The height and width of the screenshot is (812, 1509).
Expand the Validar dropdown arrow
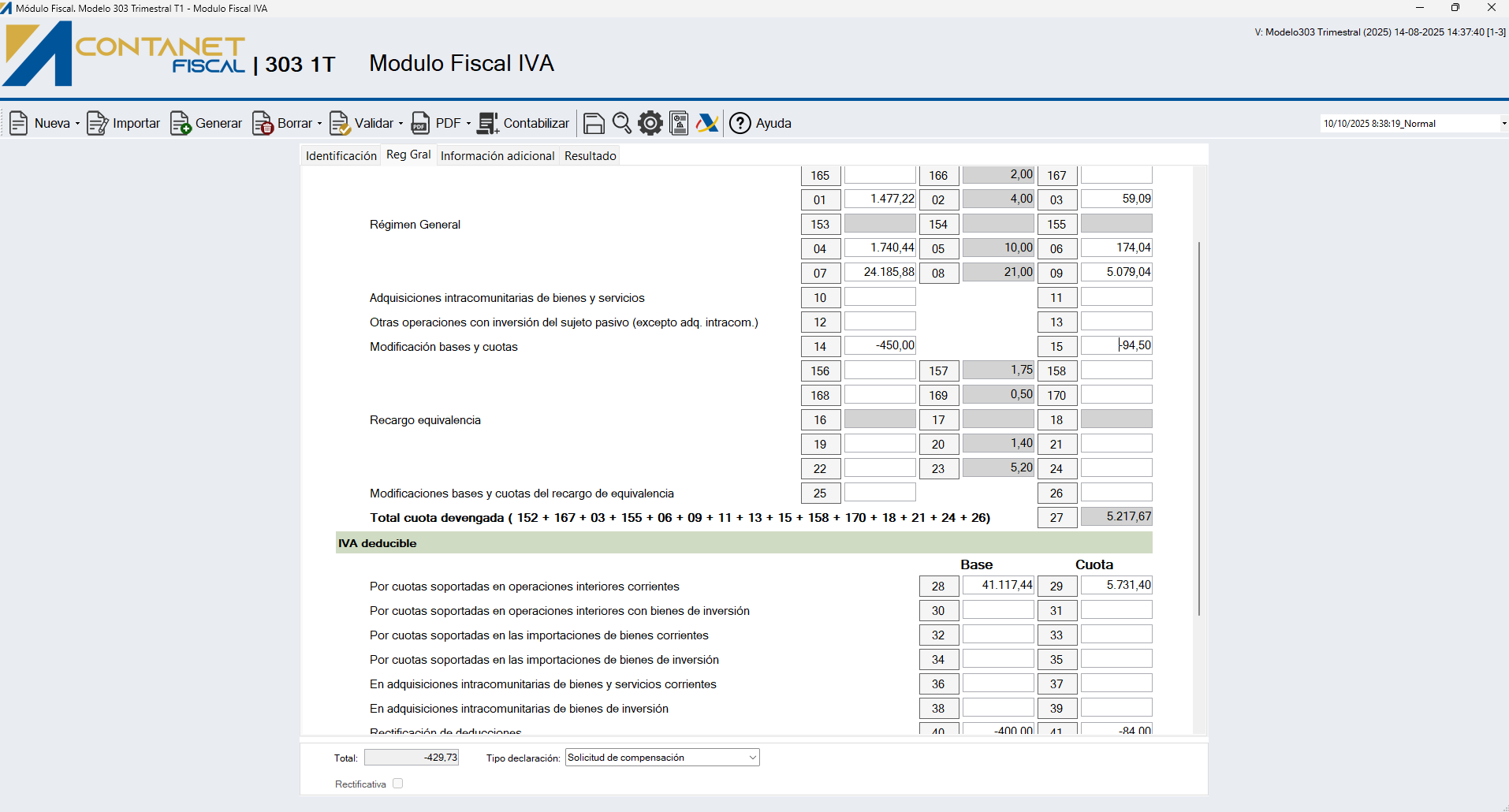tap(401, 124)
